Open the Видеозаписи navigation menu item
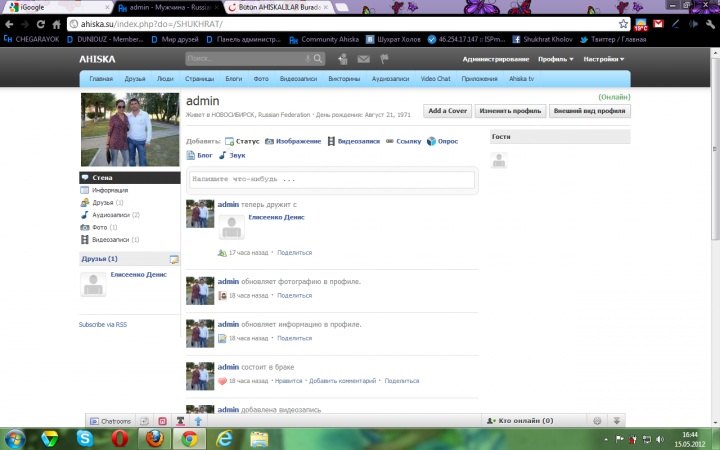 click(x=299, y=77)
